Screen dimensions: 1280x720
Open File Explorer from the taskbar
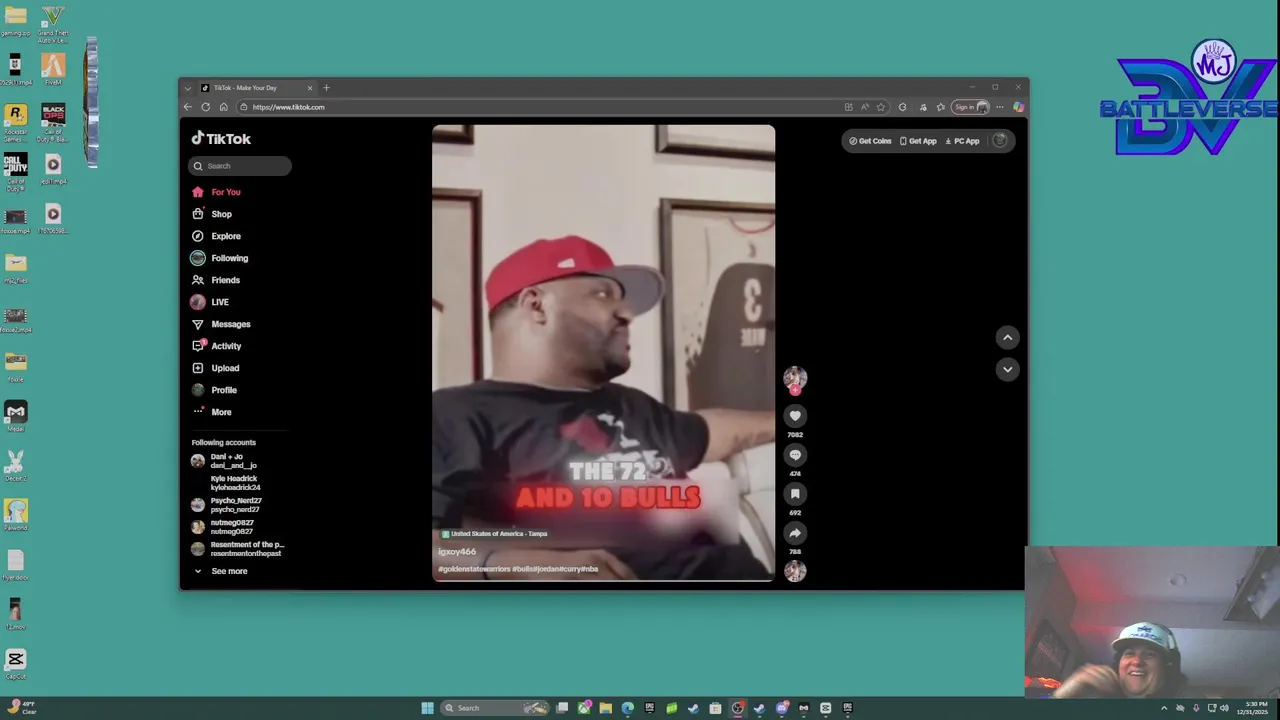(x=605, y=708)
